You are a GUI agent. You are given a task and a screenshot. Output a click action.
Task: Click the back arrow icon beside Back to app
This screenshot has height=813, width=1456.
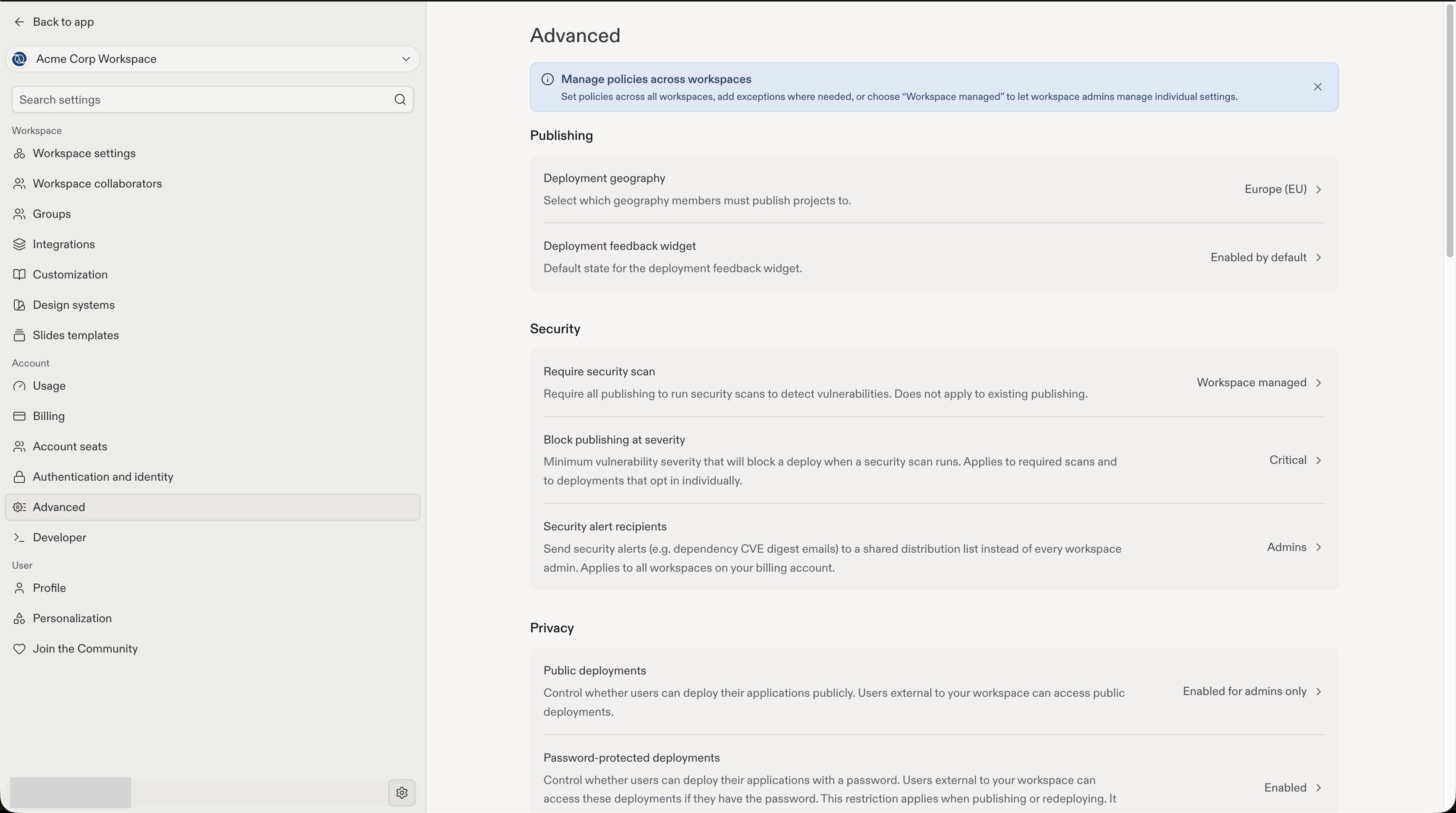click(x=19, y=22)
